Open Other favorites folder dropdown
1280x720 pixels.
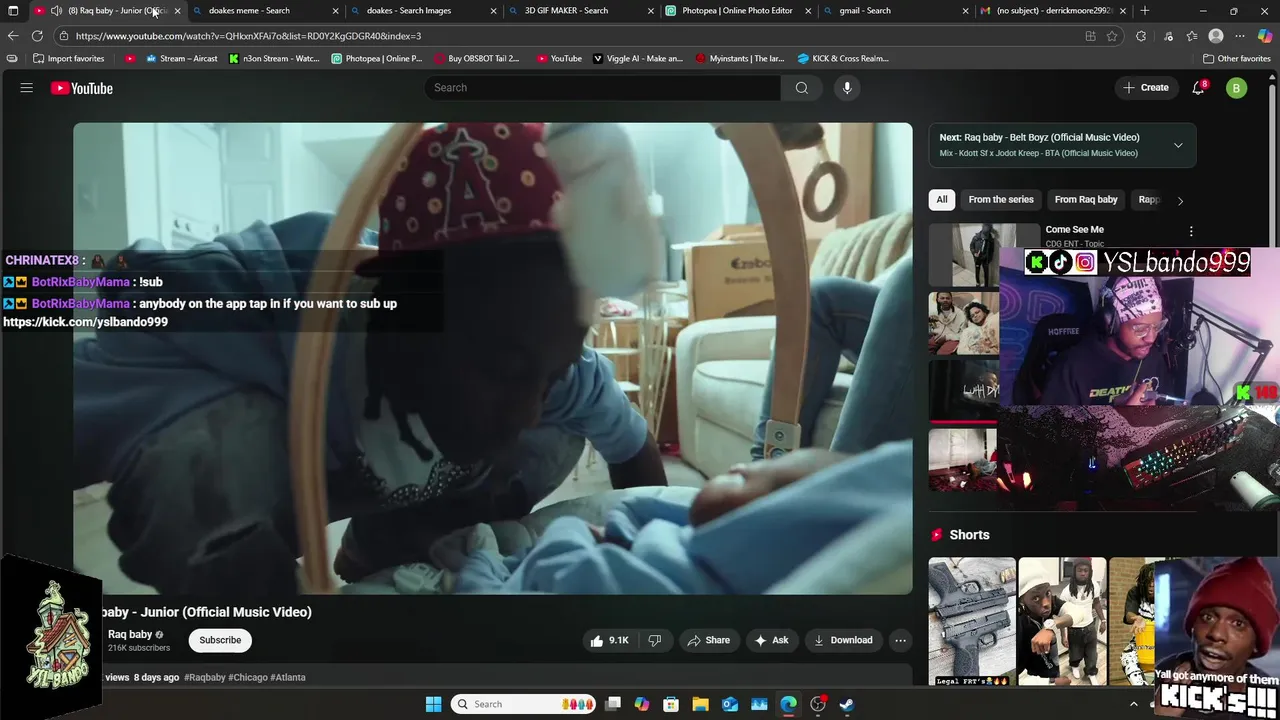pyautogui.click(x=1236, y=58)
